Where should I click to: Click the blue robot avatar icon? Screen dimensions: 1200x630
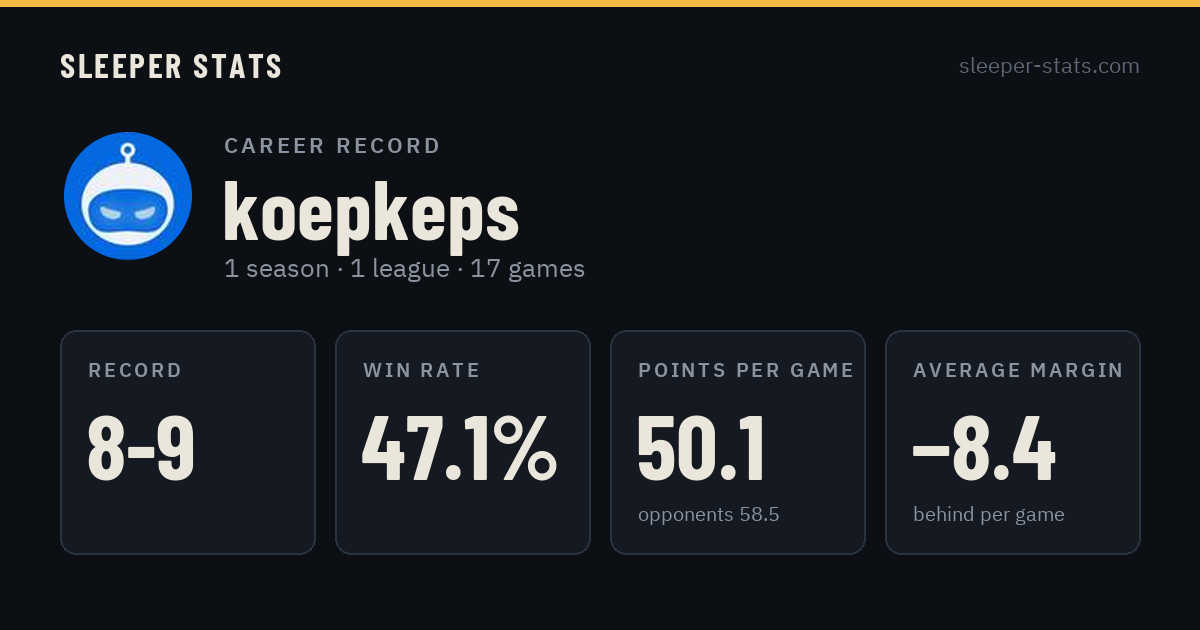pyautogui.click(x=128, y=196)
